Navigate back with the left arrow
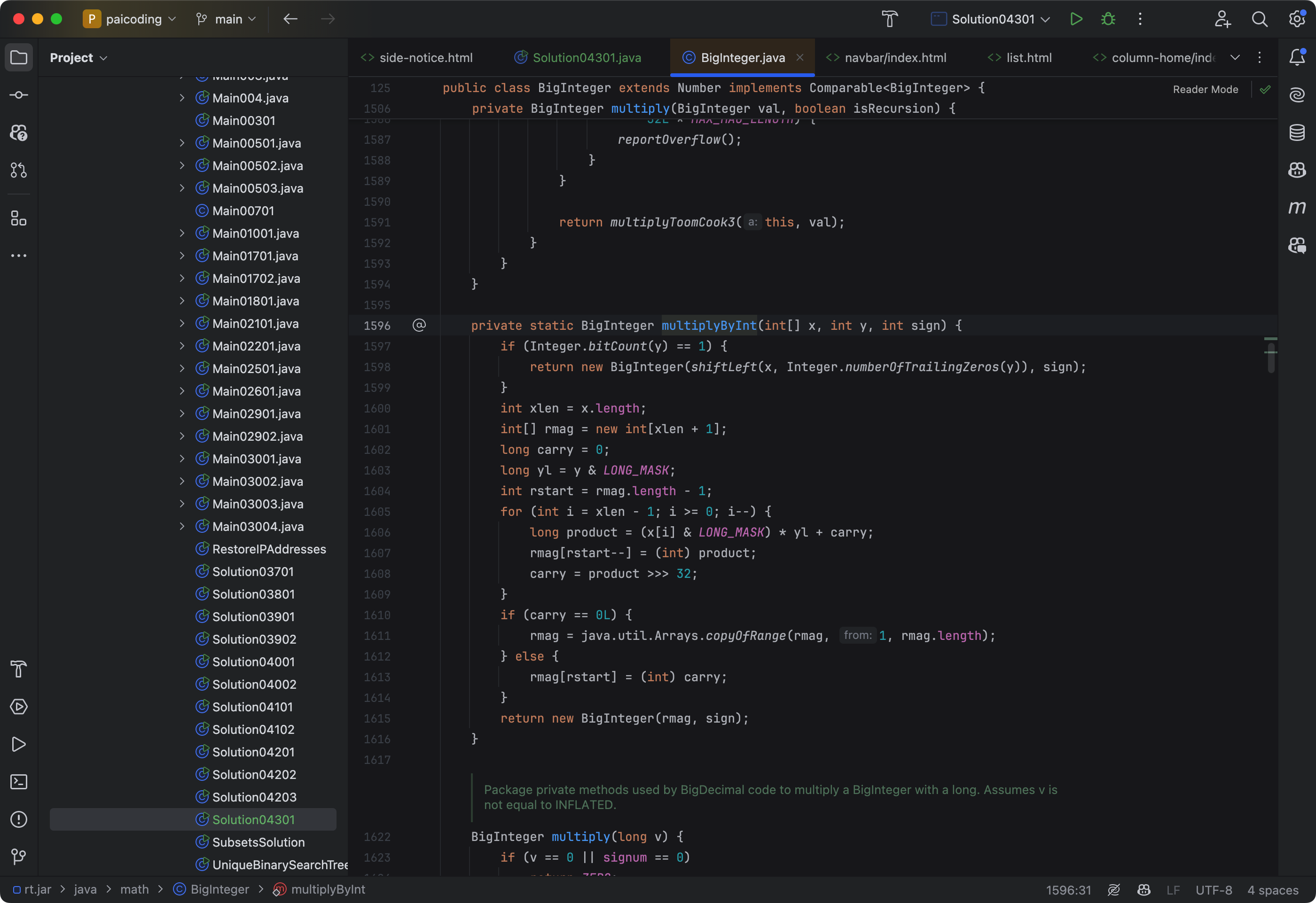 [x=290, y=19]
